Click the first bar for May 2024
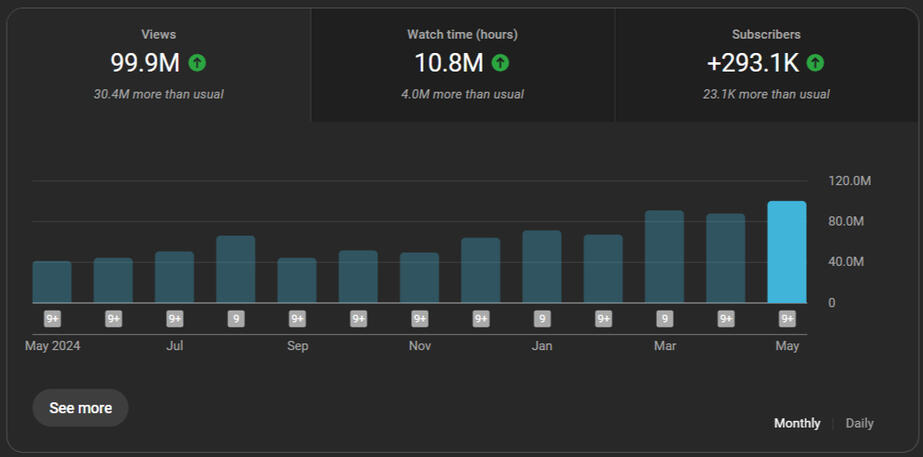Viewport: 923px width, 457px height. (x=52, y=282)
